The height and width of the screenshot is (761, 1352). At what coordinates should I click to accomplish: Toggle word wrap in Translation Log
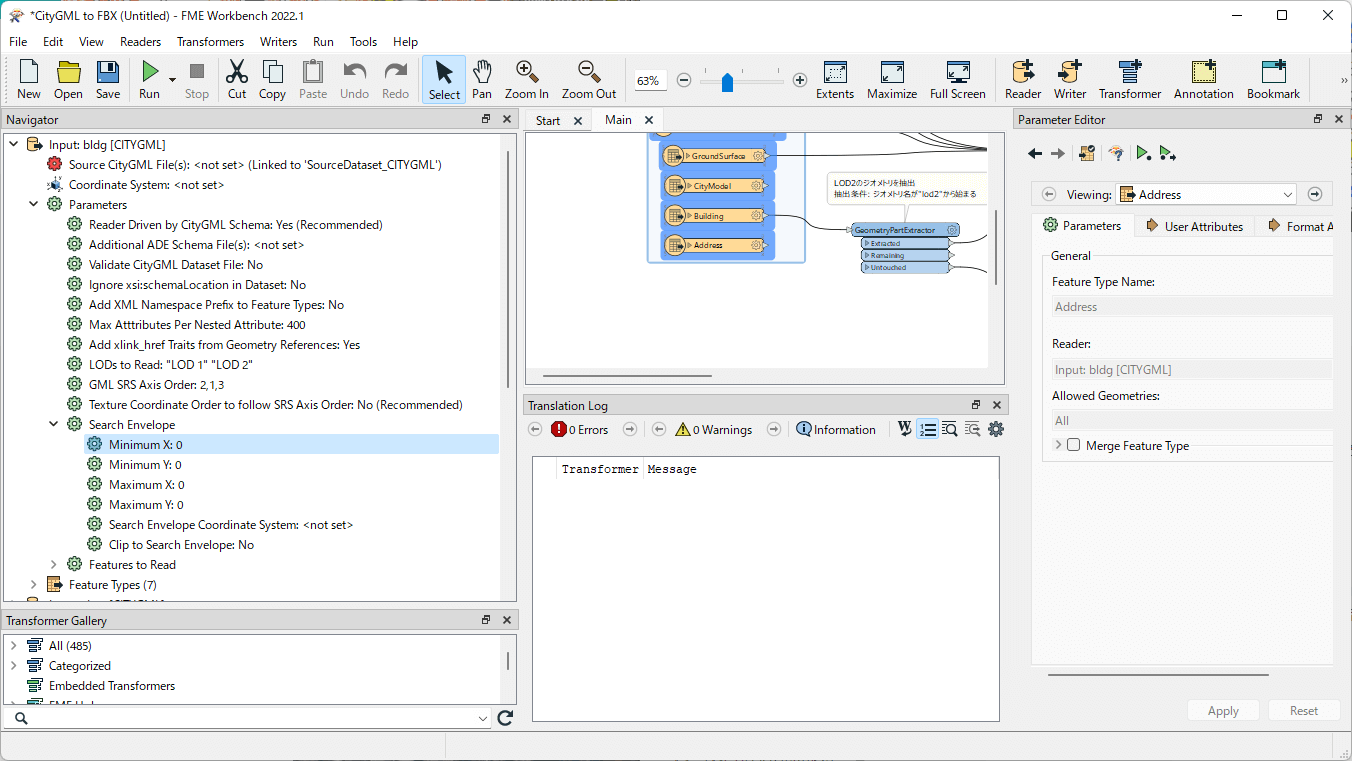click(905, 429)
